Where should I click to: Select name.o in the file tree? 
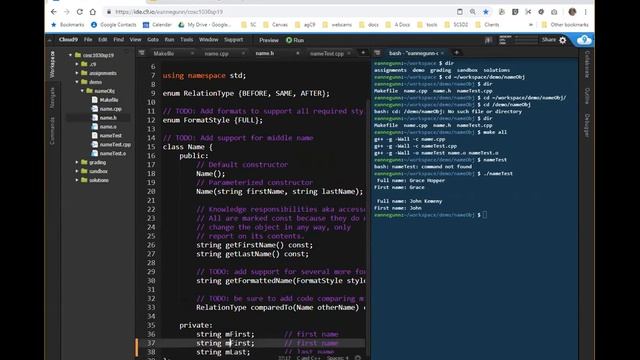click(x=108, y=127)
